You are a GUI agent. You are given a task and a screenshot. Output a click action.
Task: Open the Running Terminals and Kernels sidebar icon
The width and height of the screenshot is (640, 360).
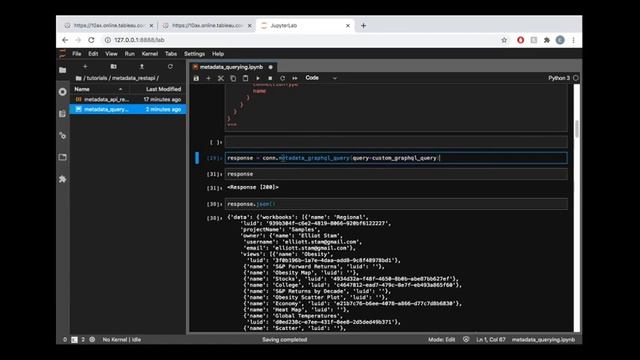tap(62, 92)
